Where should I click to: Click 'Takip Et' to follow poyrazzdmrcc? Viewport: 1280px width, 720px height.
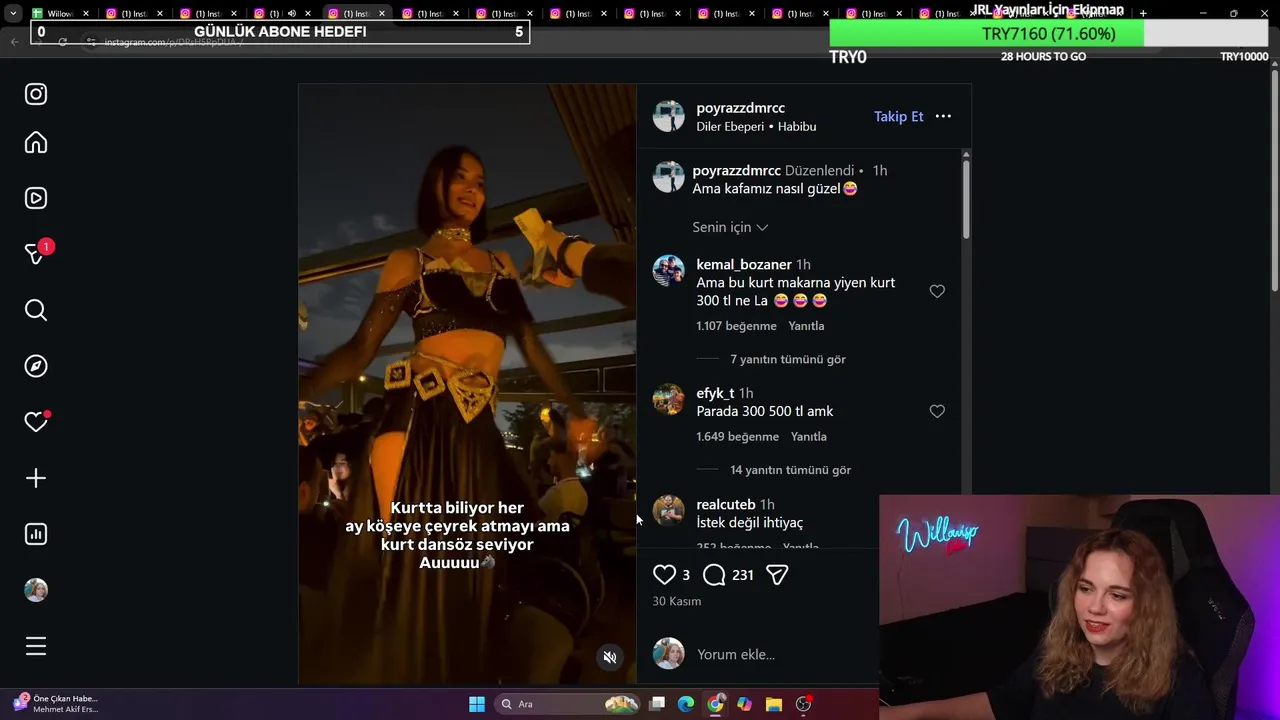[898, 116]
